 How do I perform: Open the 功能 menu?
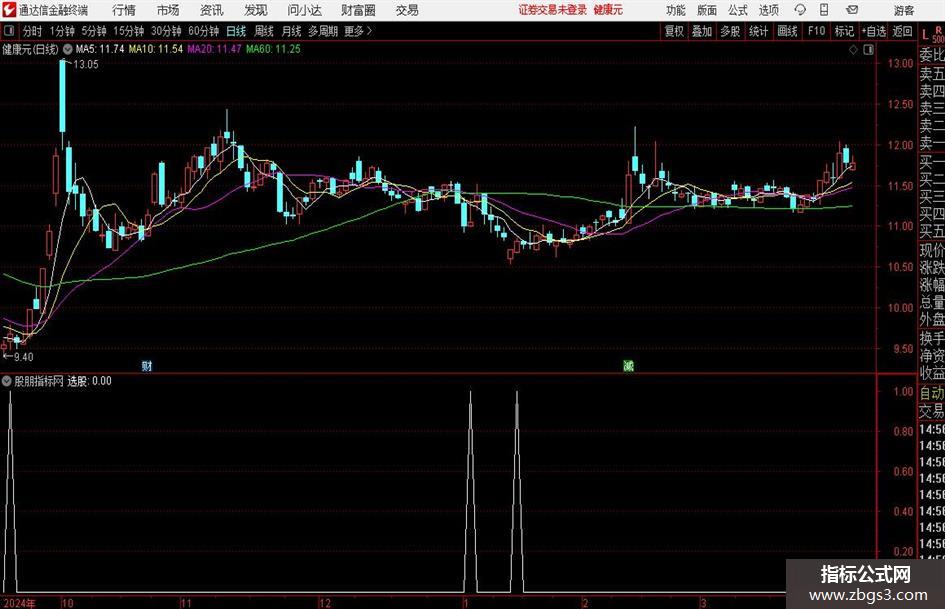pyautogui.click(x=676, y=10)
